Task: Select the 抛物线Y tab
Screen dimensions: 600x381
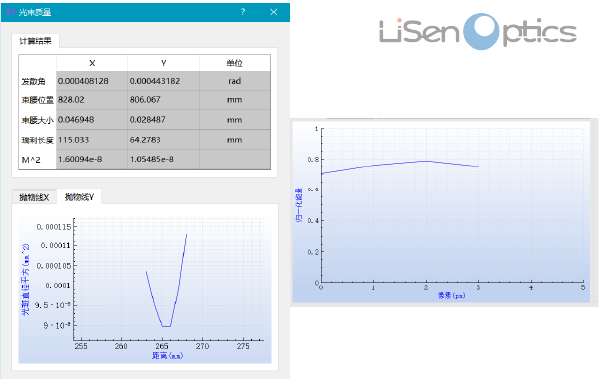Action: [x=79, y=197]
